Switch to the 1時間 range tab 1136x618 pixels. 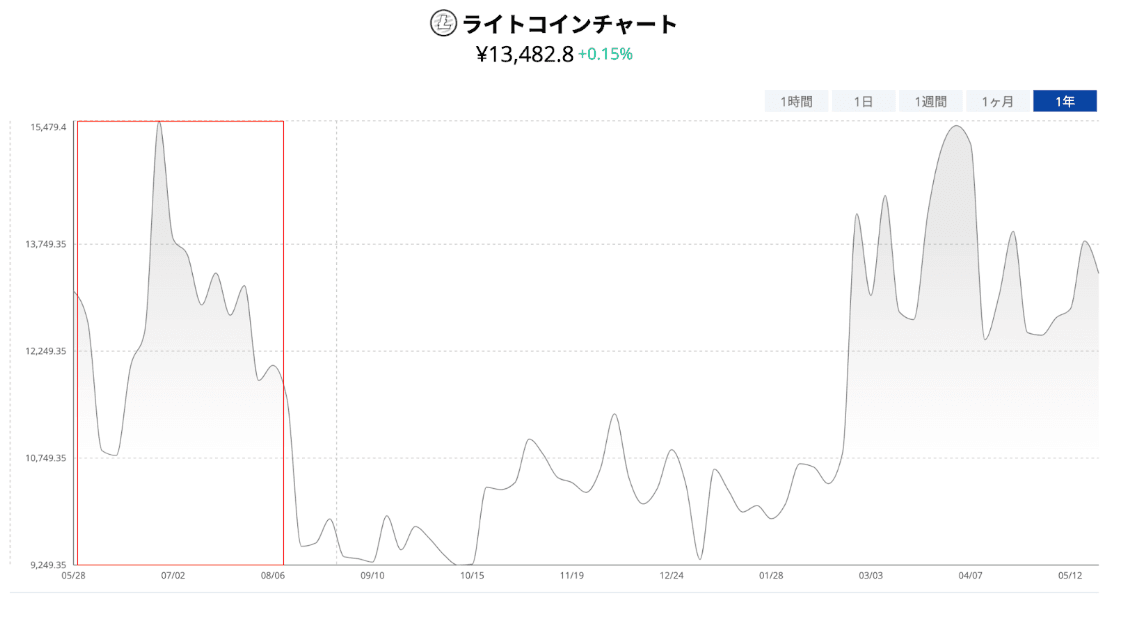pyautogui.click(x=797, y=101)
